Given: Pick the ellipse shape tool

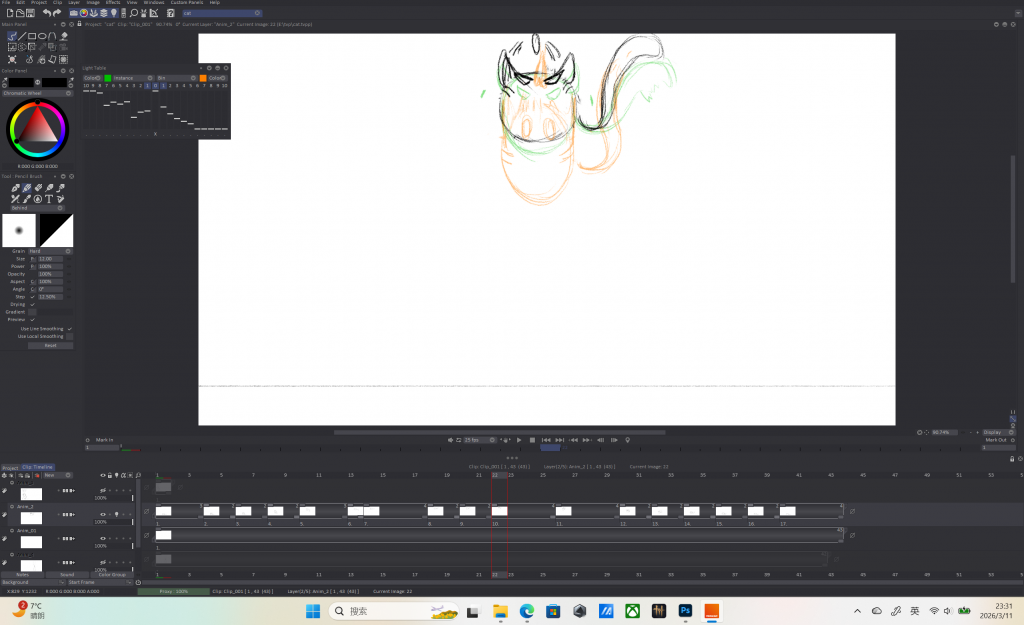Looking at the screenshot, I should pos(43,36).
